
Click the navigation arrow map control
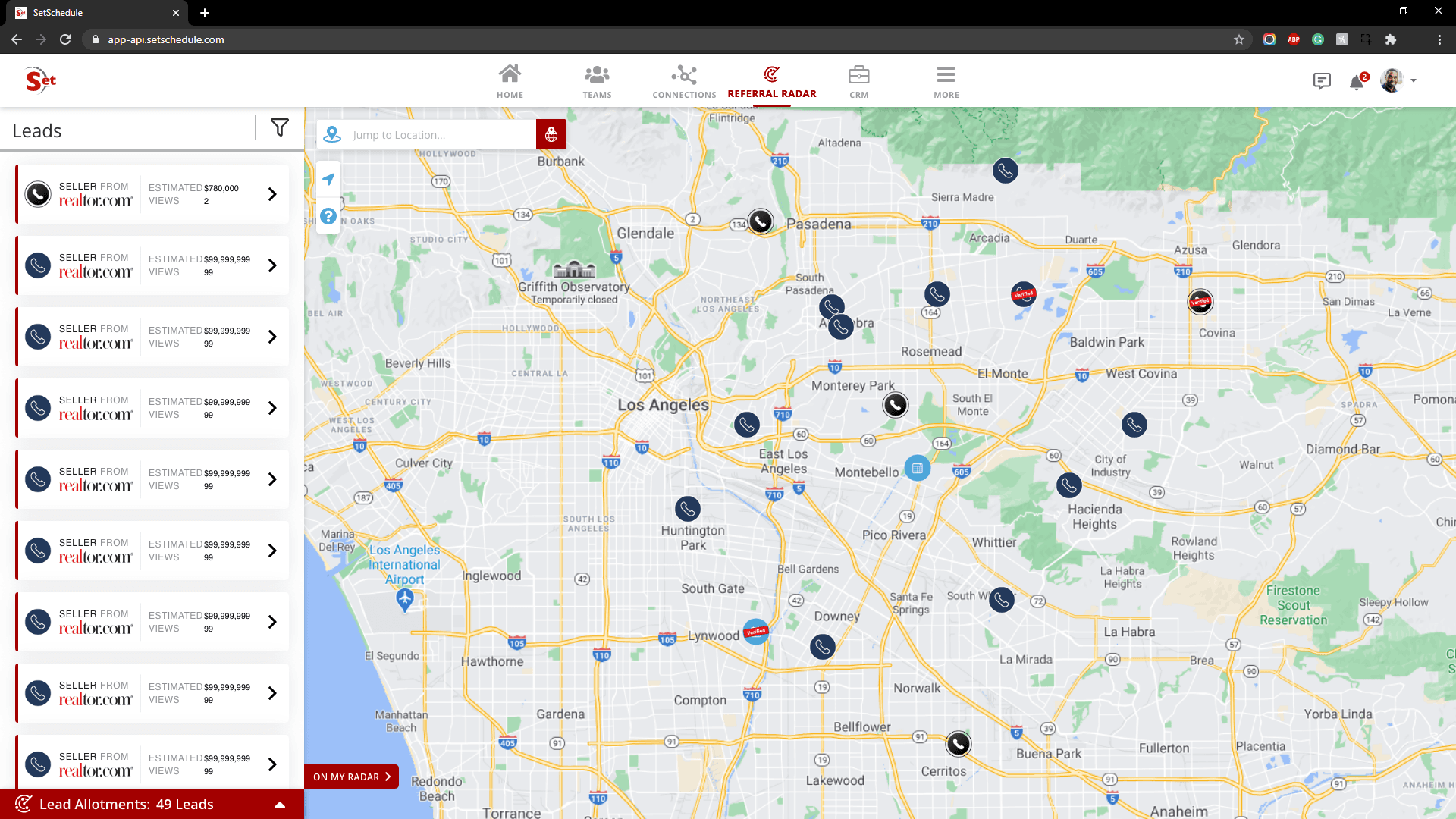coord(328,180)
